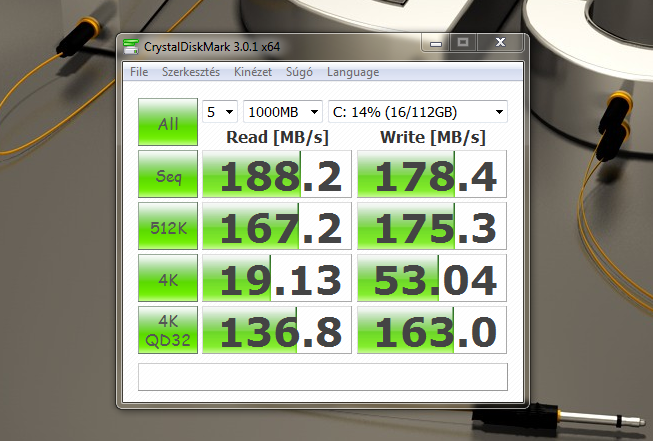
Task: Click the empty comment field at the bottom
Action: (x=323, y=377)
